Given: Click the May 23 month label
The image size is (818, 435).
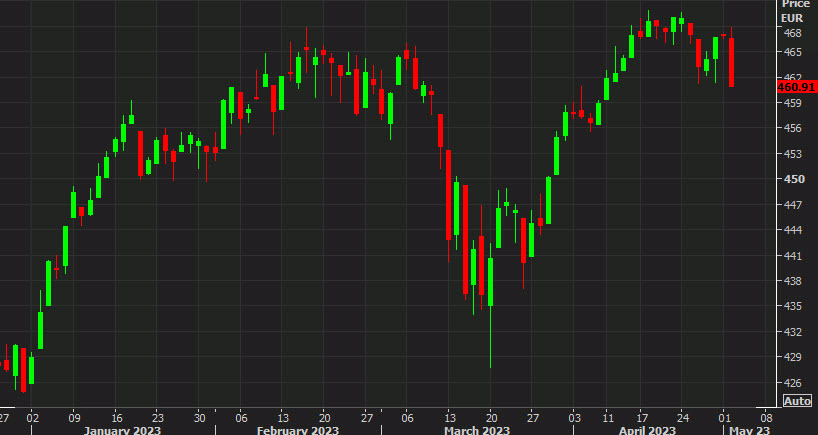Looking at the screenshot, I should tap(749, 430).
